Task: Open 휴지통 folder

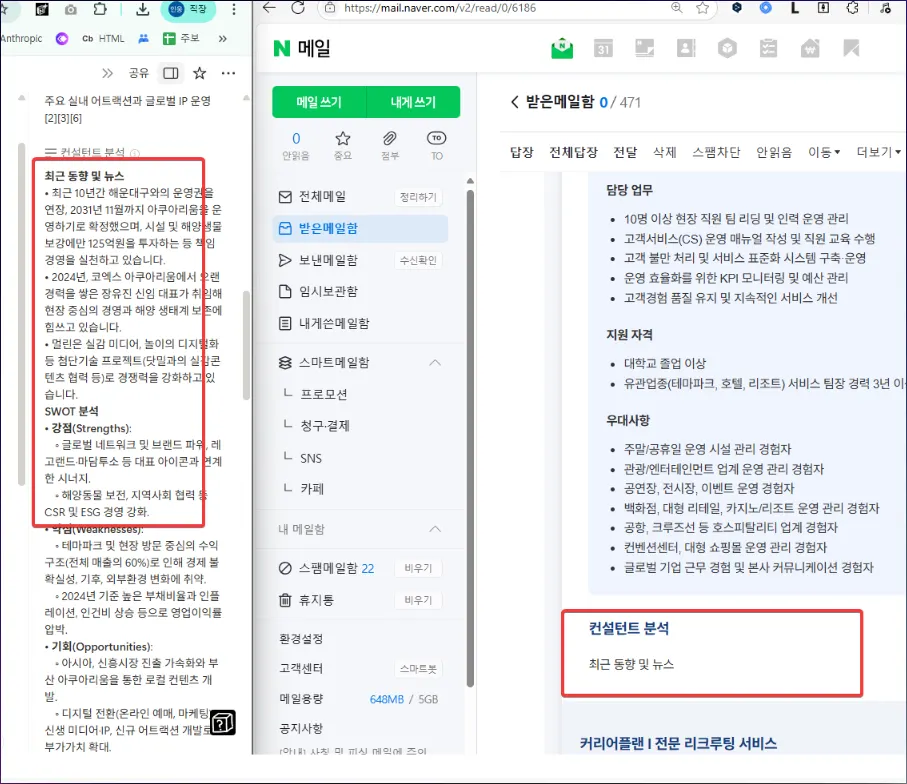Action: coord(316,600)
